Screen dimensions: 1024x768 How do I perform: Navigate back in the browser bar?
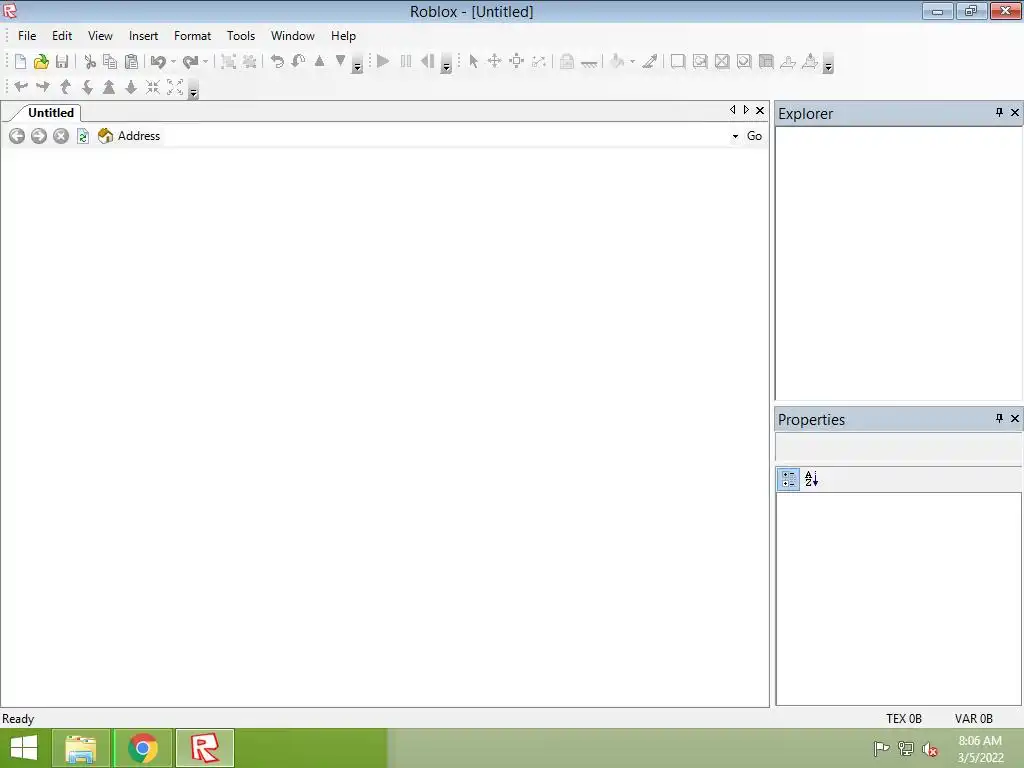tap(17, 136)
